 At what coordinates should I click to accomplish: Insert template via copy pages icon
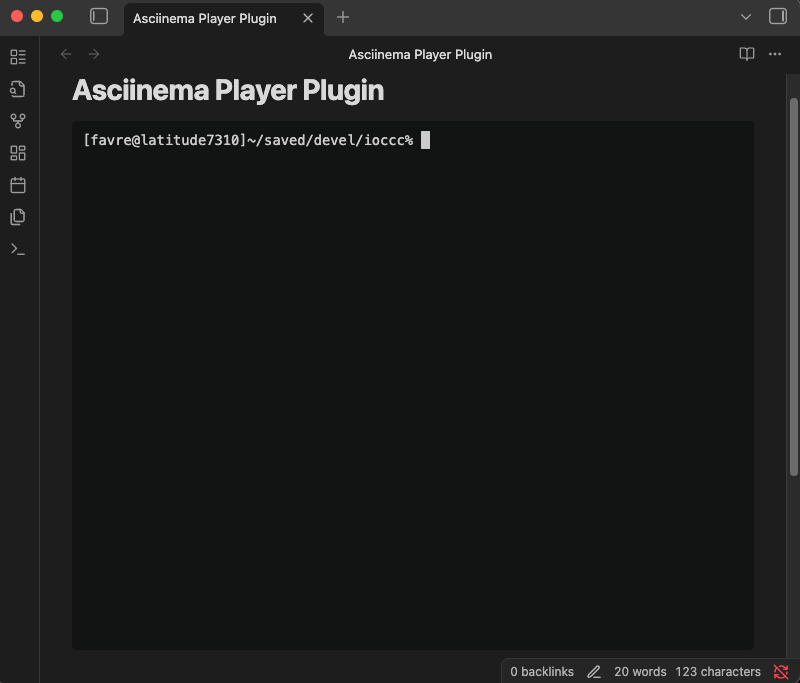[x=18, y=217]
